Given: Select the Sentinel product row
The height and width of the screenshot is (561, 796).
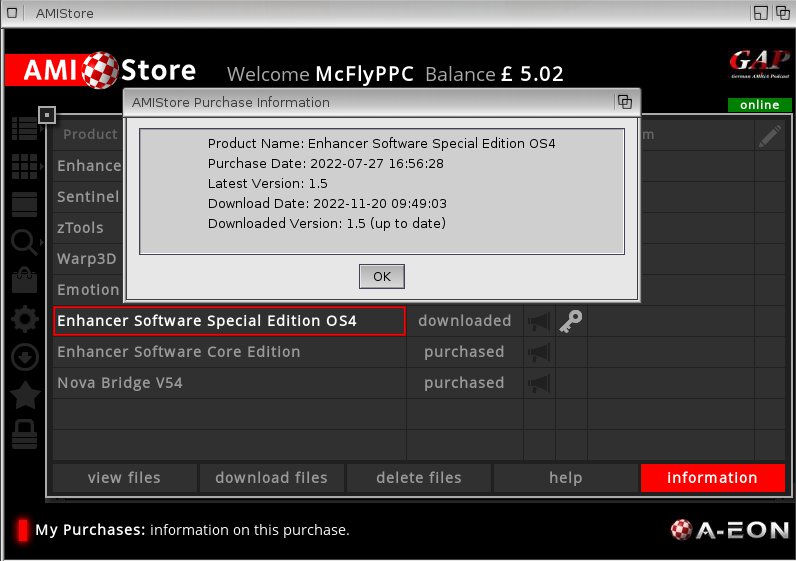Looking at the screenshot, I should 88,197.
